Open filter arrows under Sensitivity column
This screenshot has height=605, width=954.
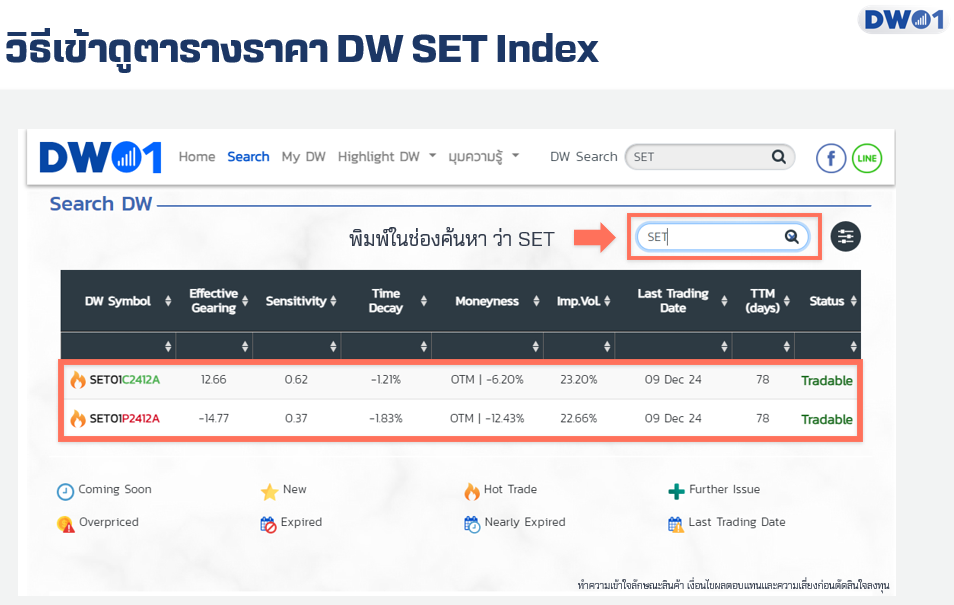pyautogui.click(x=333, y=346)
